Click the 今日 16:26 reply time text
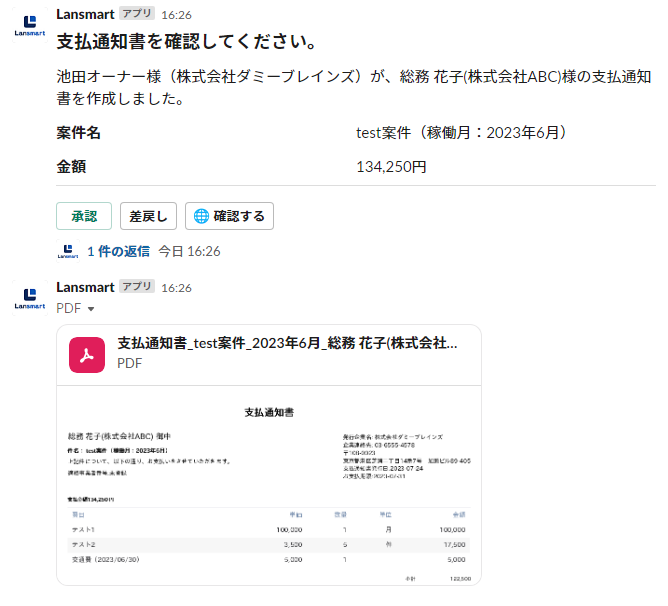This screenshot has height=606, width=668. (x=190, y=251)
